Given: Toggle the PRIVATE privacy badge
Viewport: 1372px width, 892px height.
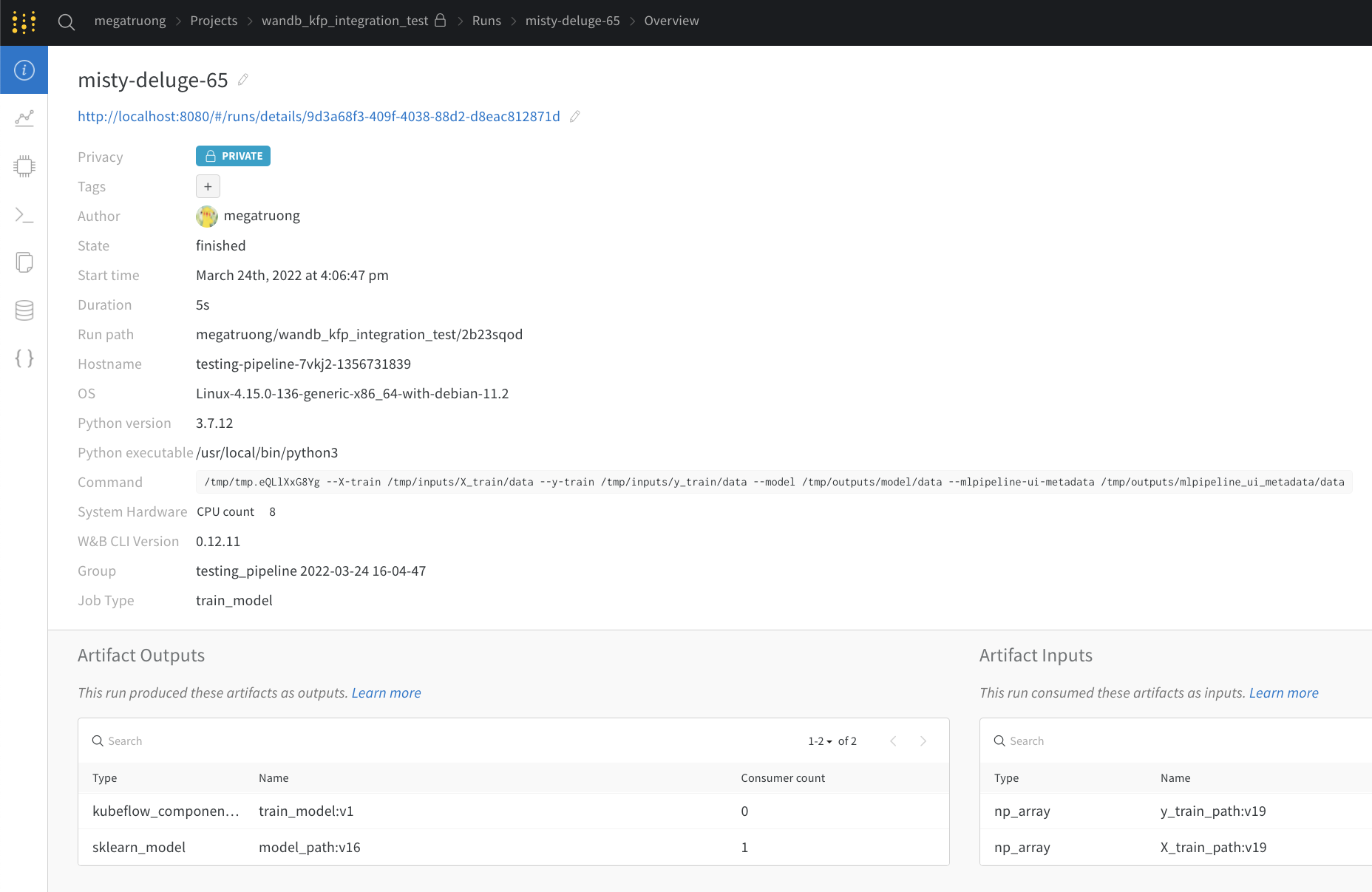Looking at the screenshot, I should [233, 155].
